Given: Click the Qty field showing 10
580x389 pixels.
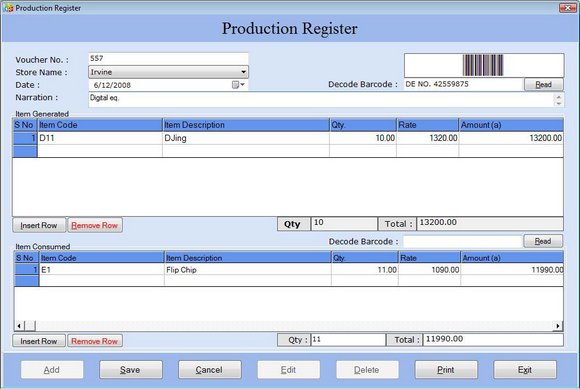Looking at the screenshot, I should pyautogui.click(x=344, y=224).
